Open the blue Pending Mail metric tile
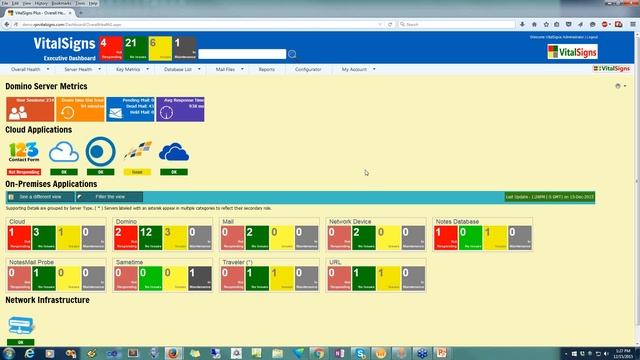Screen dimensions: 640x360 click(130, 109)
